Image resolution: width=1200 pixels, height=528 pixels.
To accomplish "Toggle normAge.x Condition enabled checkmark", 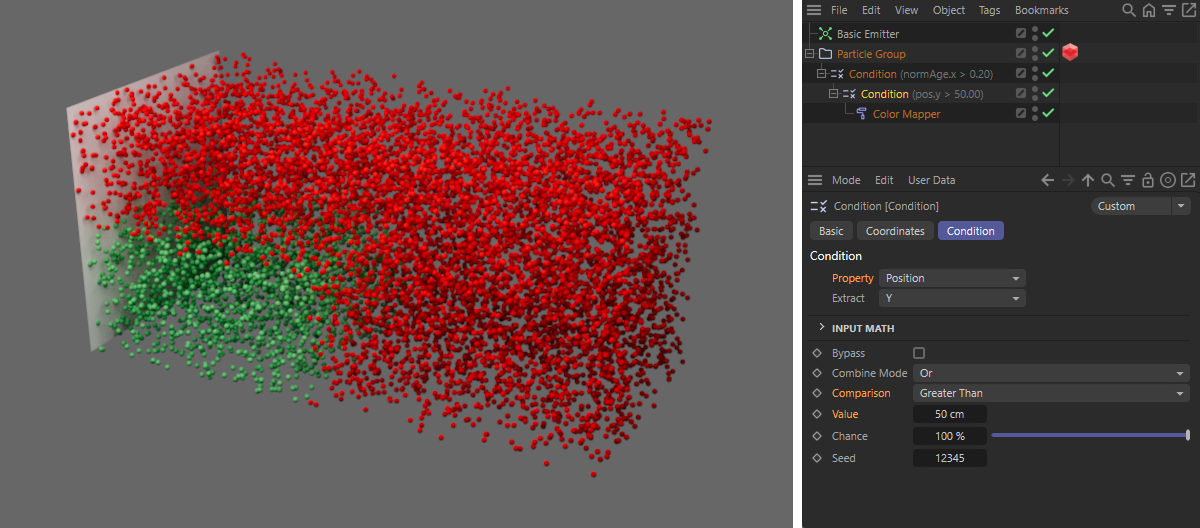I will (x=1048, y=73).
